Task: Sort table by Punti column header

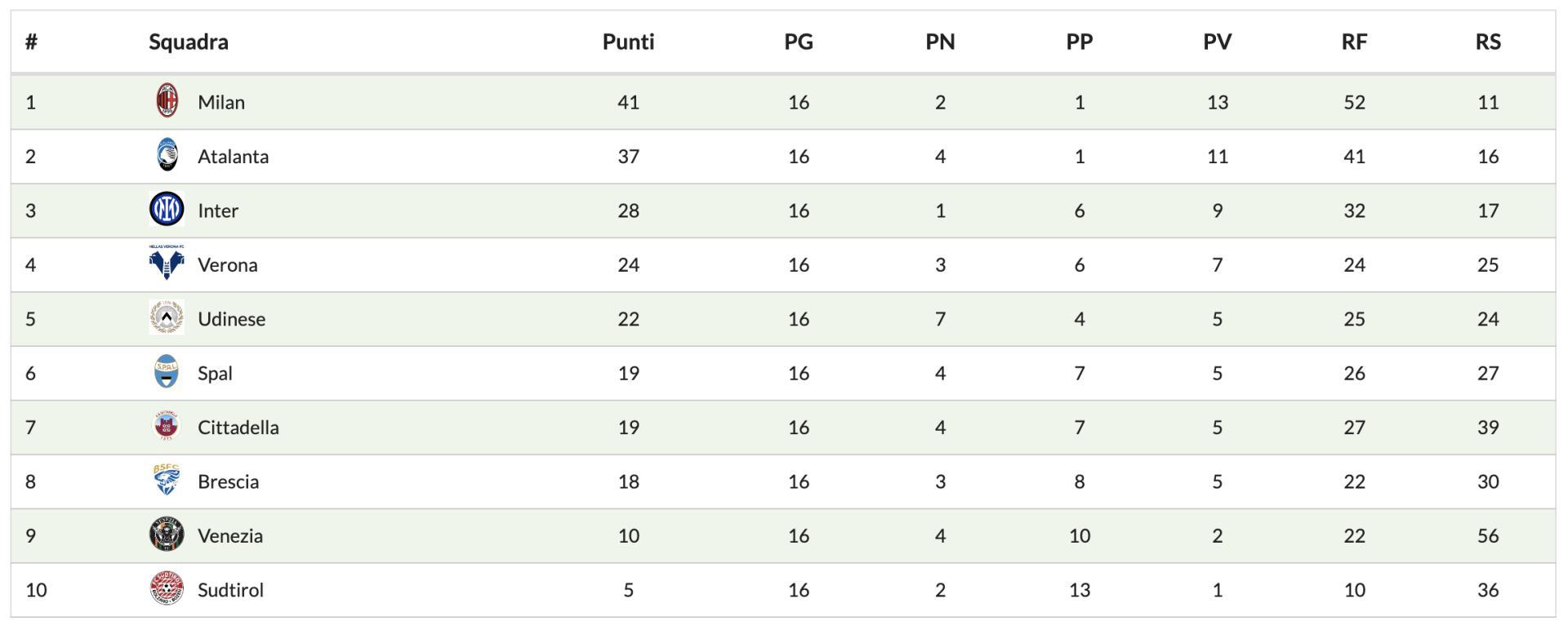Action: point(628,42)
